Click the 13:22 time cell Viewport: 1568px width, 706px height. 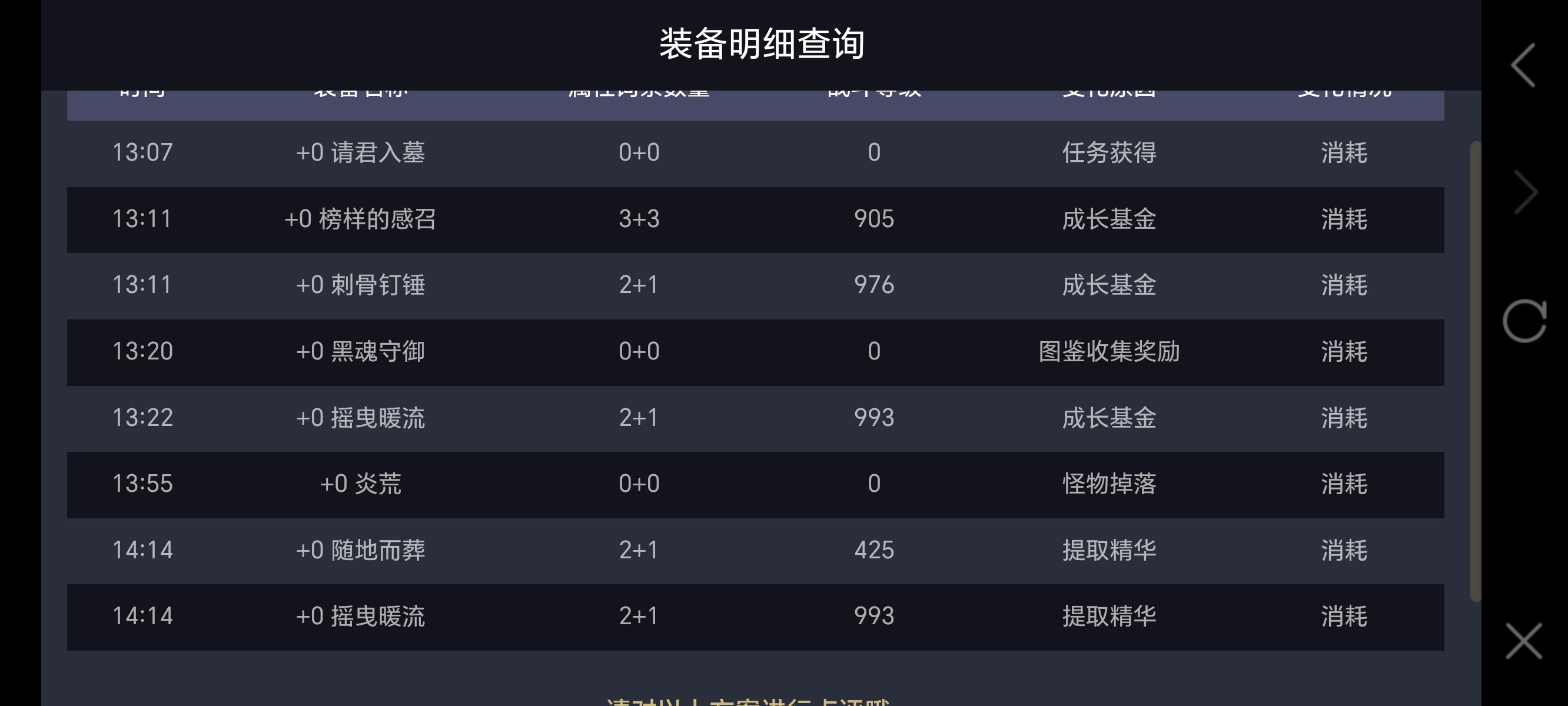[x=142, y=418]
